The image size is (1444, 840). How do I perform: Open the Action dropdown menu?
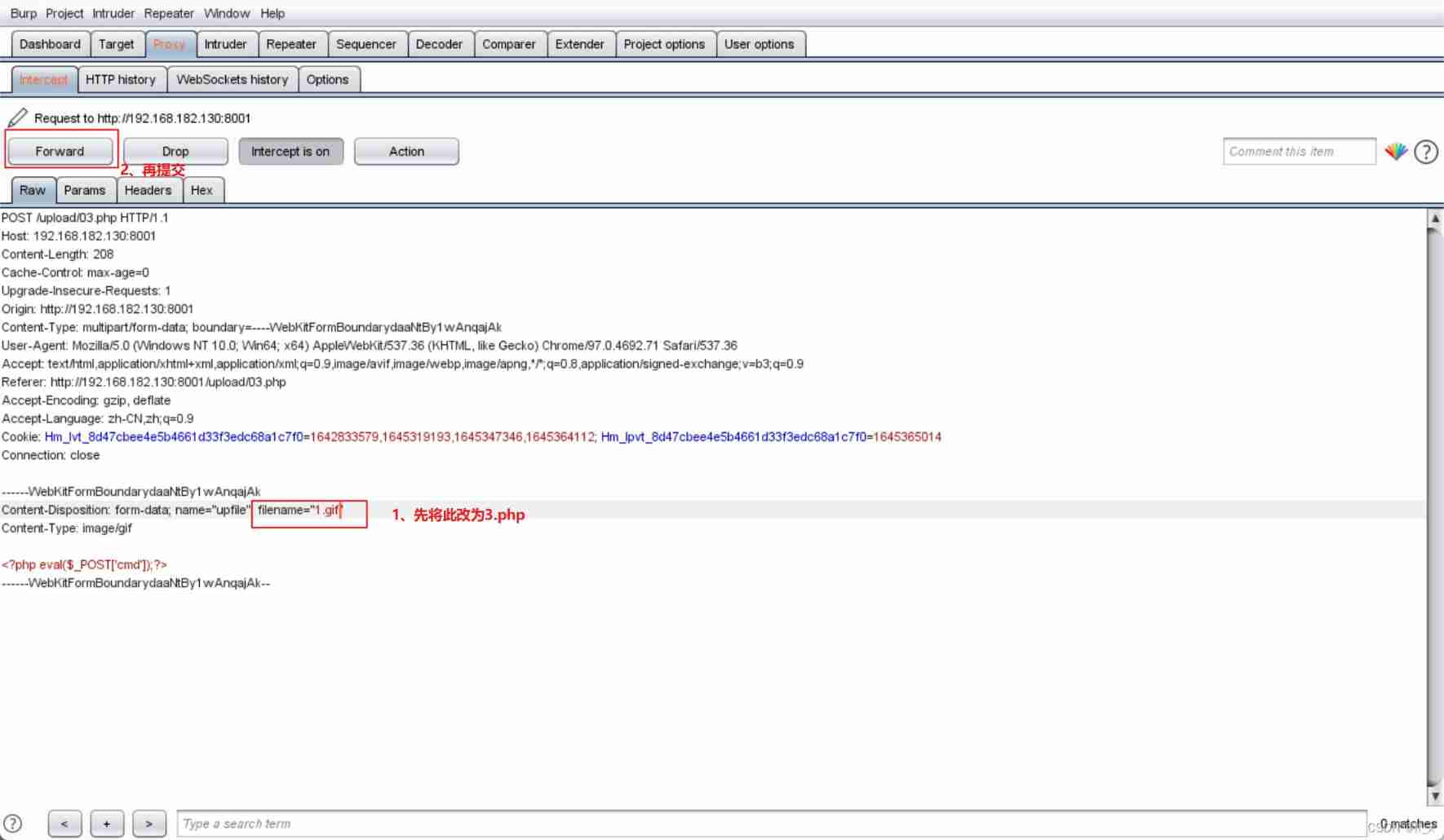coord(406,152)
